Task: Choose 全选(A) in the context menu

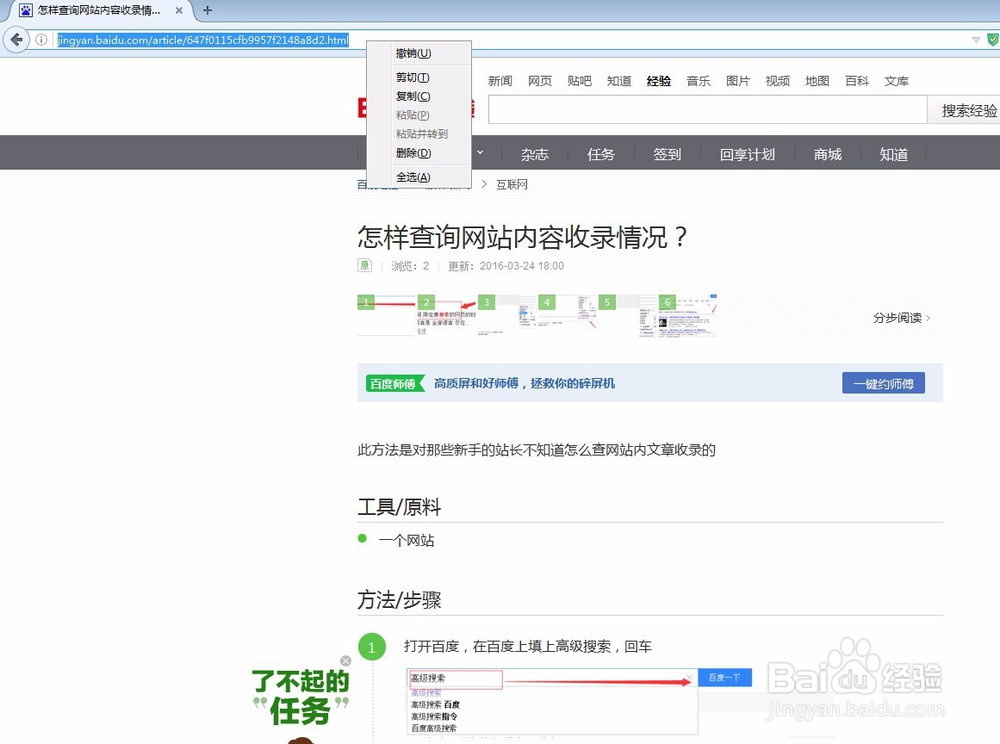Action: pos(419,177)
